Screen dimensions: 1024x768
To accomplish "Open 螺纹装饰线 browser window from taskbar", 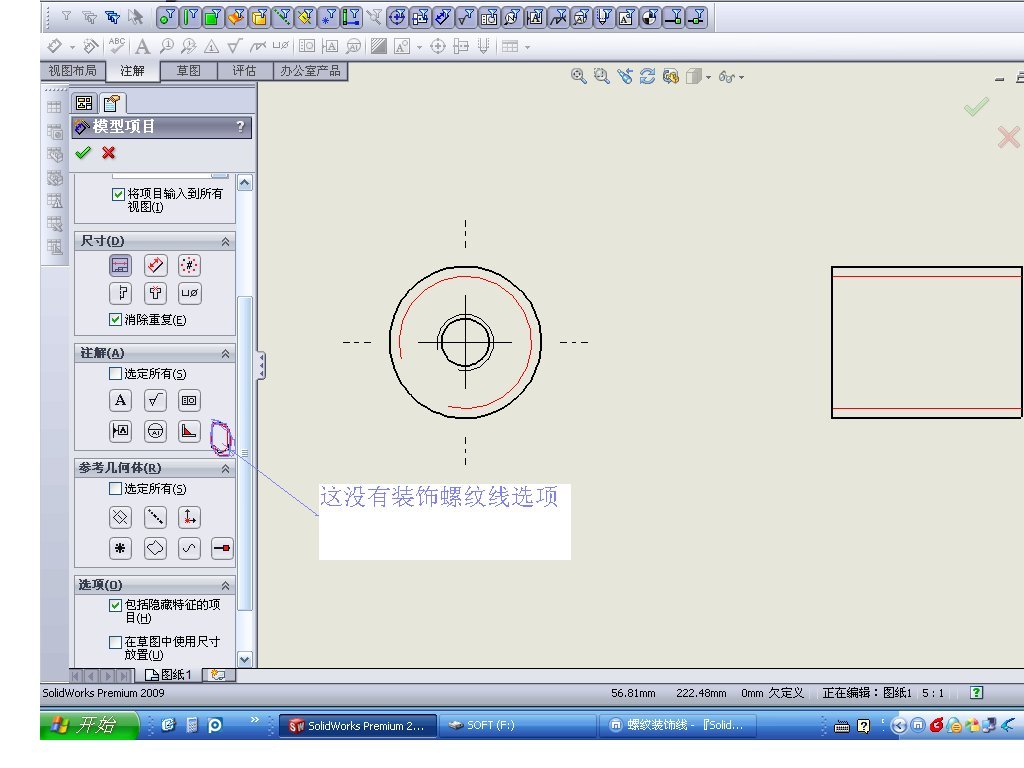I will point(678,725).
